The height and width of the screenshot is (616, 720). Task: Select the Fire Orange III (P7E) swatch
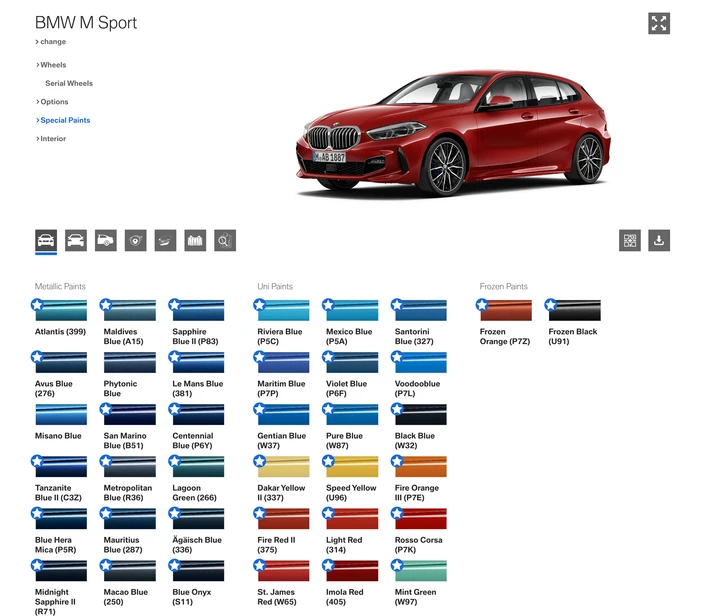(421, 466)
